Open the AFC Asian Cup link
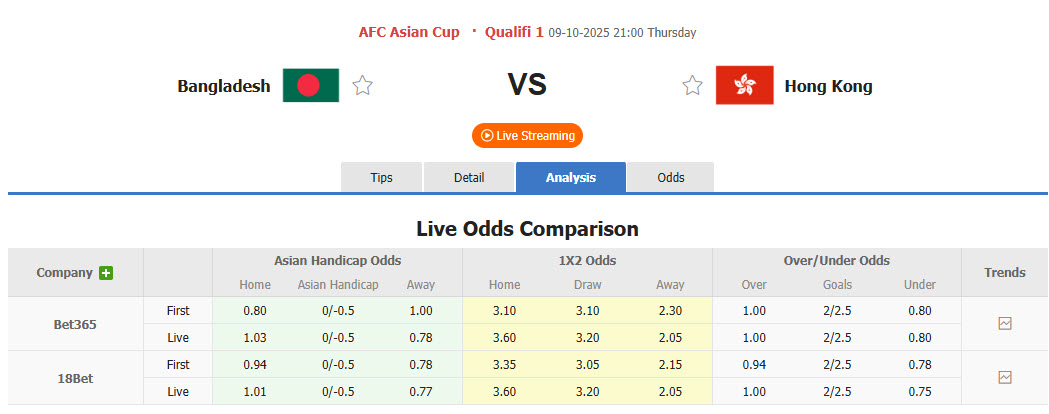 pos(409,32)
